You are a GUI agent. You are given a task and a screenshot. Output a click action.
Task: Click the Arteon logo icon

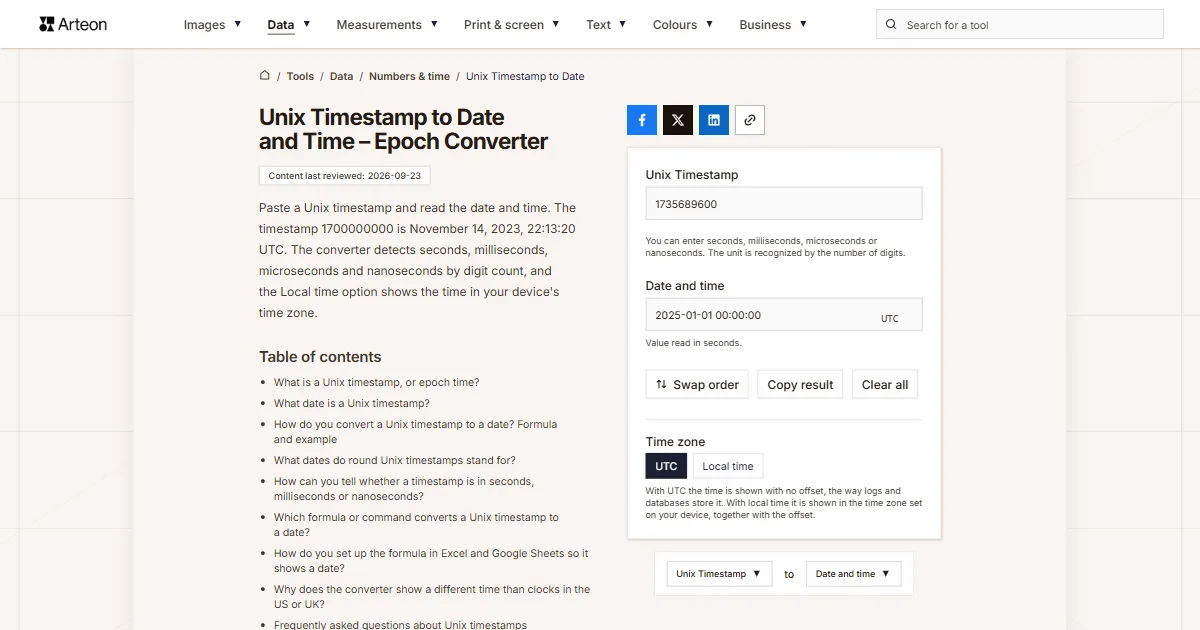[x=47, y=24]
